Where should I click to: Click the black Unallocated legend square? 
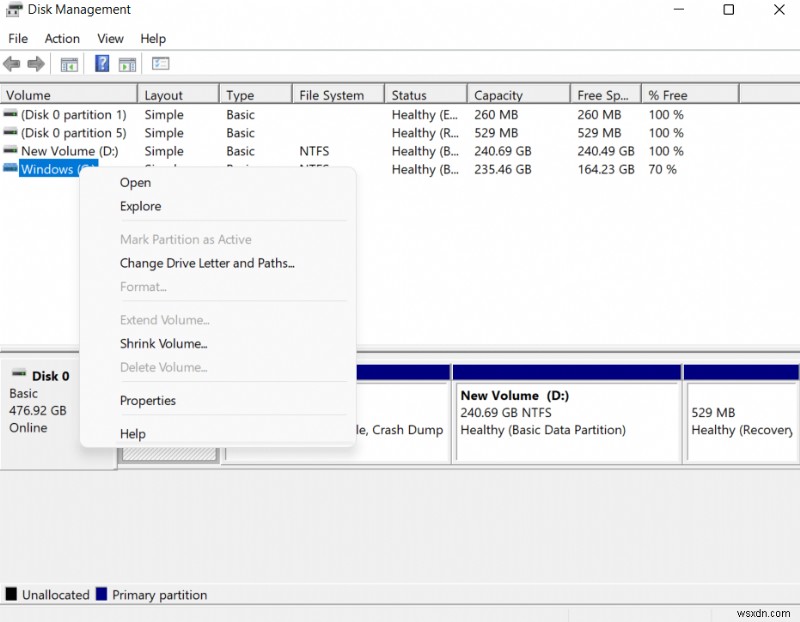click(x=8, y=594)
